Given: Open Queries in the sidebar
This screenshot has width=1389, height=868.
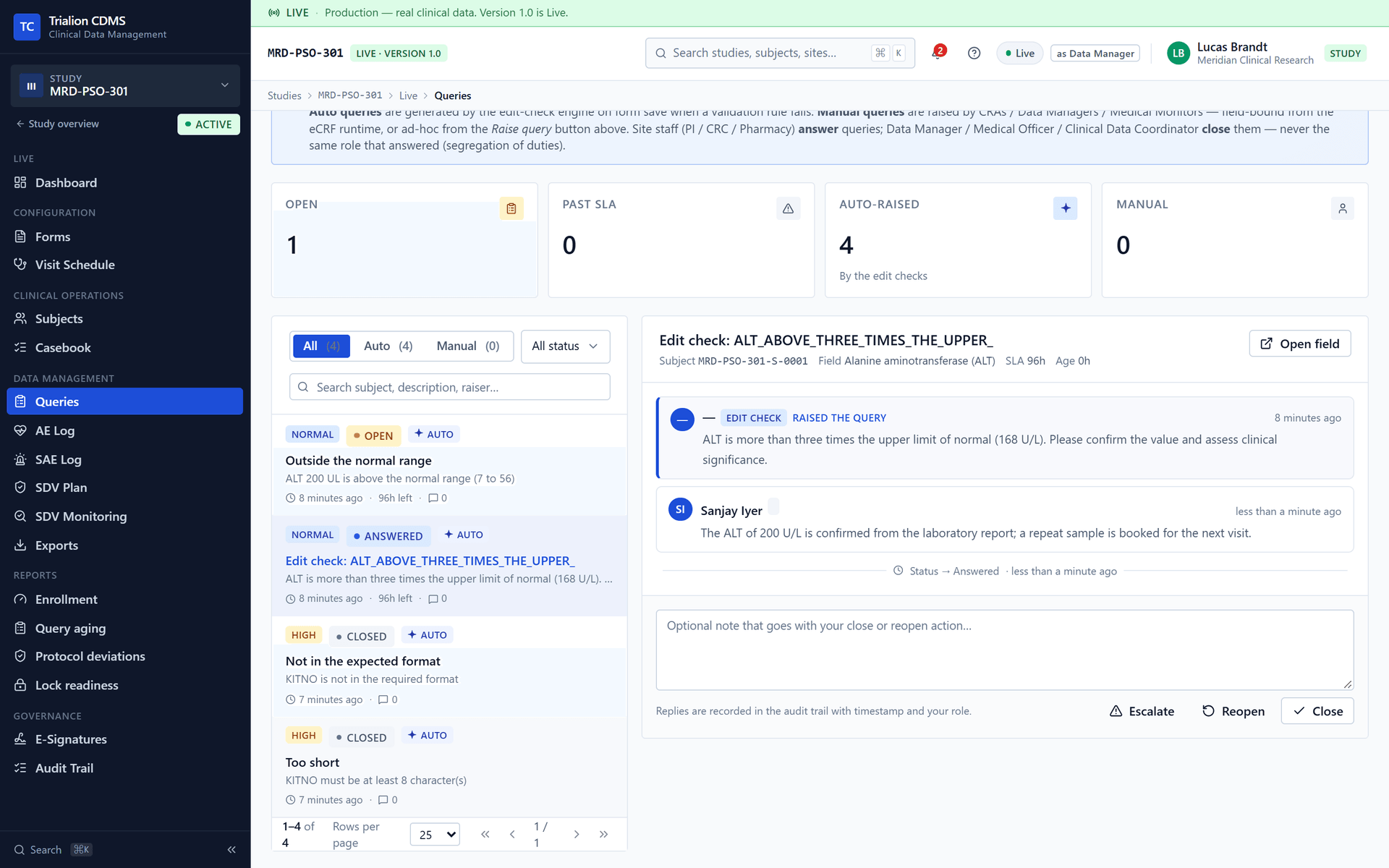Looking at the screenshot, I should [124, 401].
